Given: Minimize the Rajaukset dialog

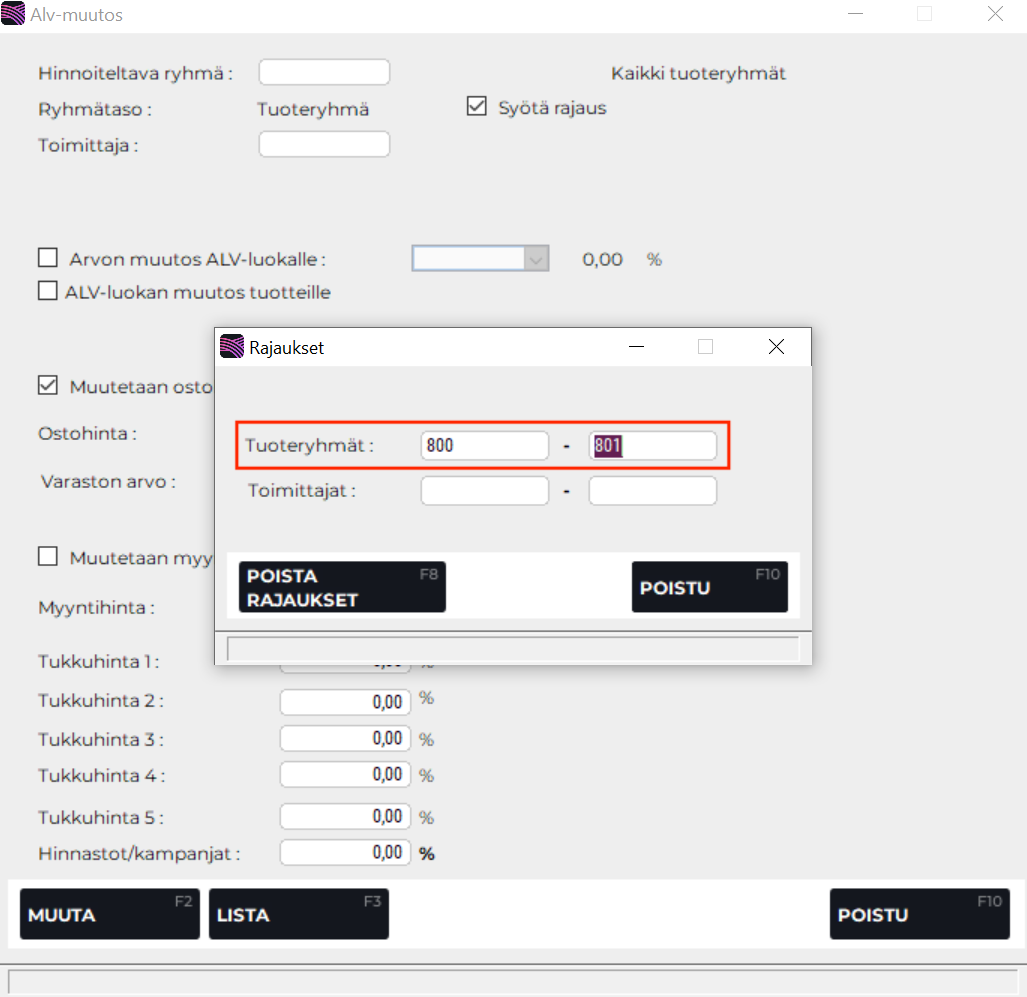Looking at the screenshot, I should pyautogui.click(x=636, y=347).
